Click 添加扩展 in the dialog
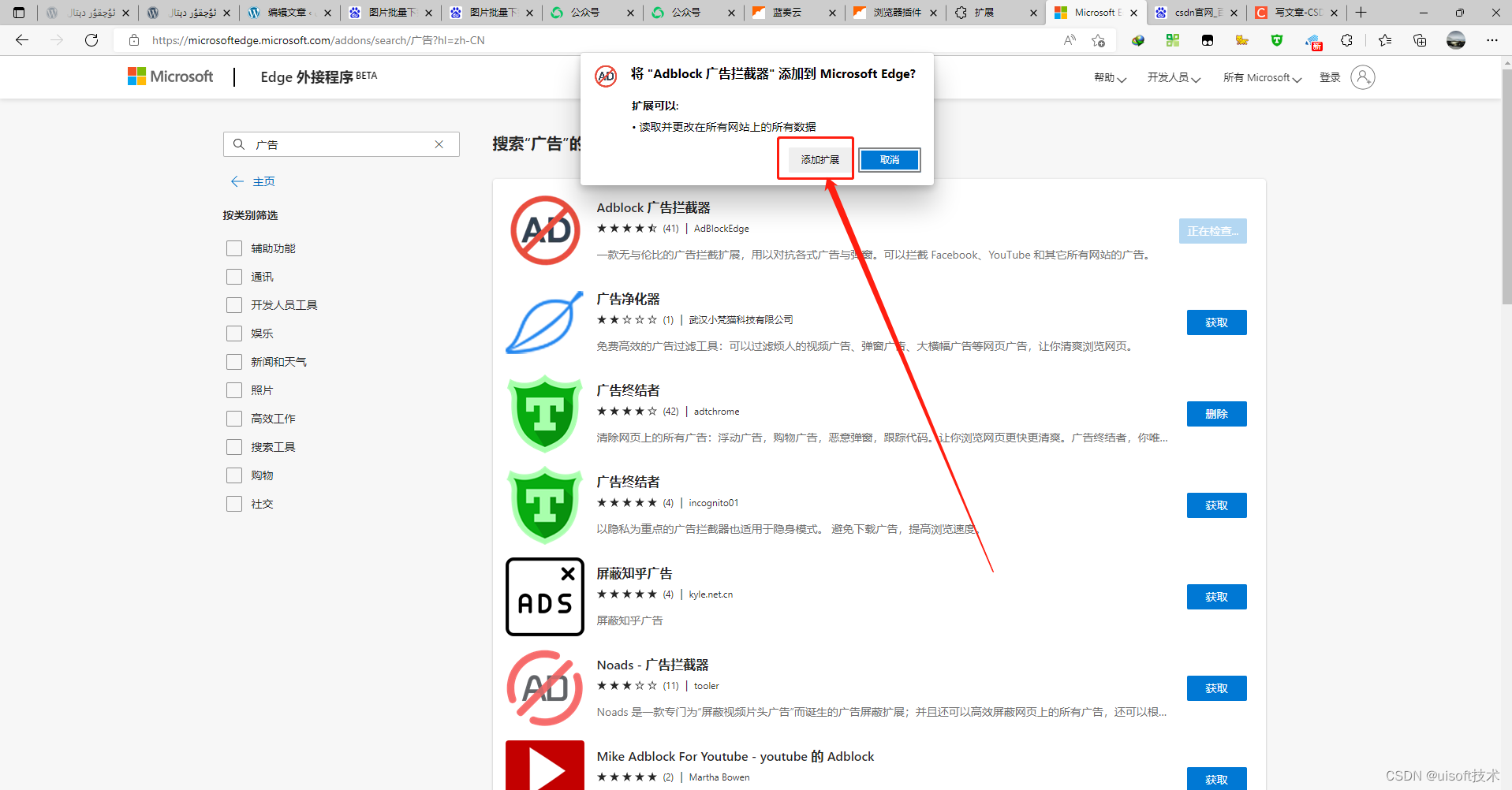The width and height of the screenshot is (1512, 790). (x=820, y=159)
